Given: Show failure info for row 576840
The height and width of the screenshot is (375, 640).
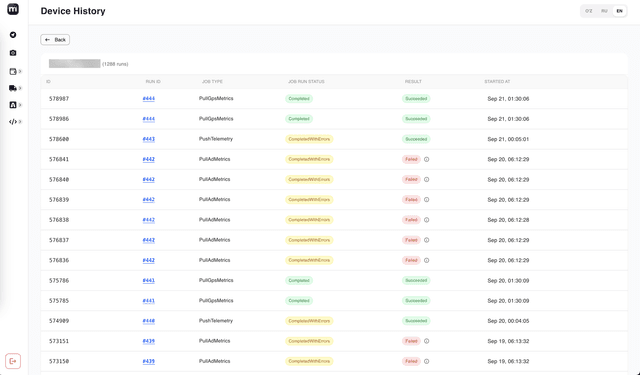Looking at the screenshot, I should pyautogui.click(x=427, y=180).
